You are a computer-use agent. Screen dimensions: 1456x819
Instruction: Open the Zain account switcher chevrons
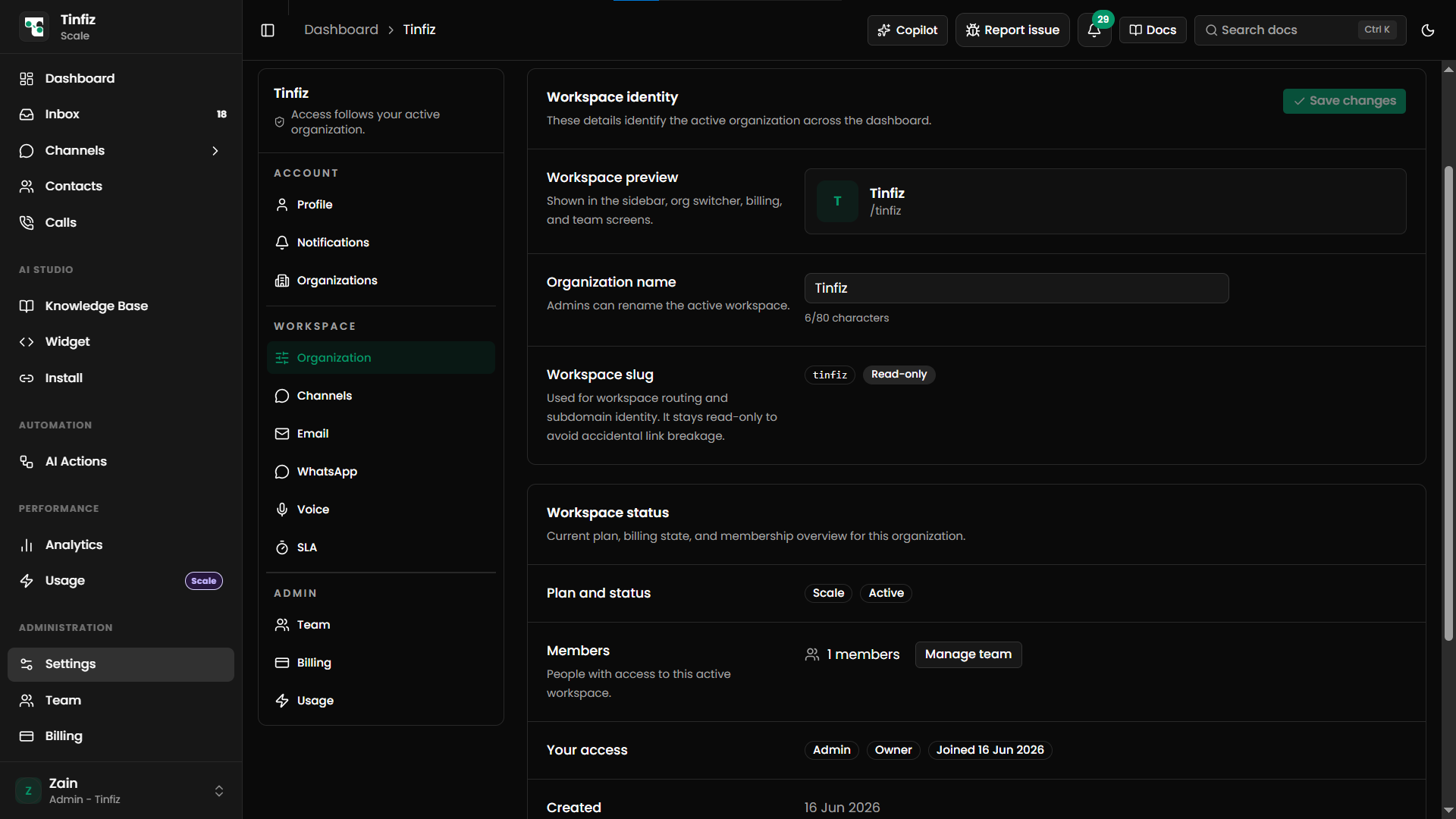(x=219, y=791)
